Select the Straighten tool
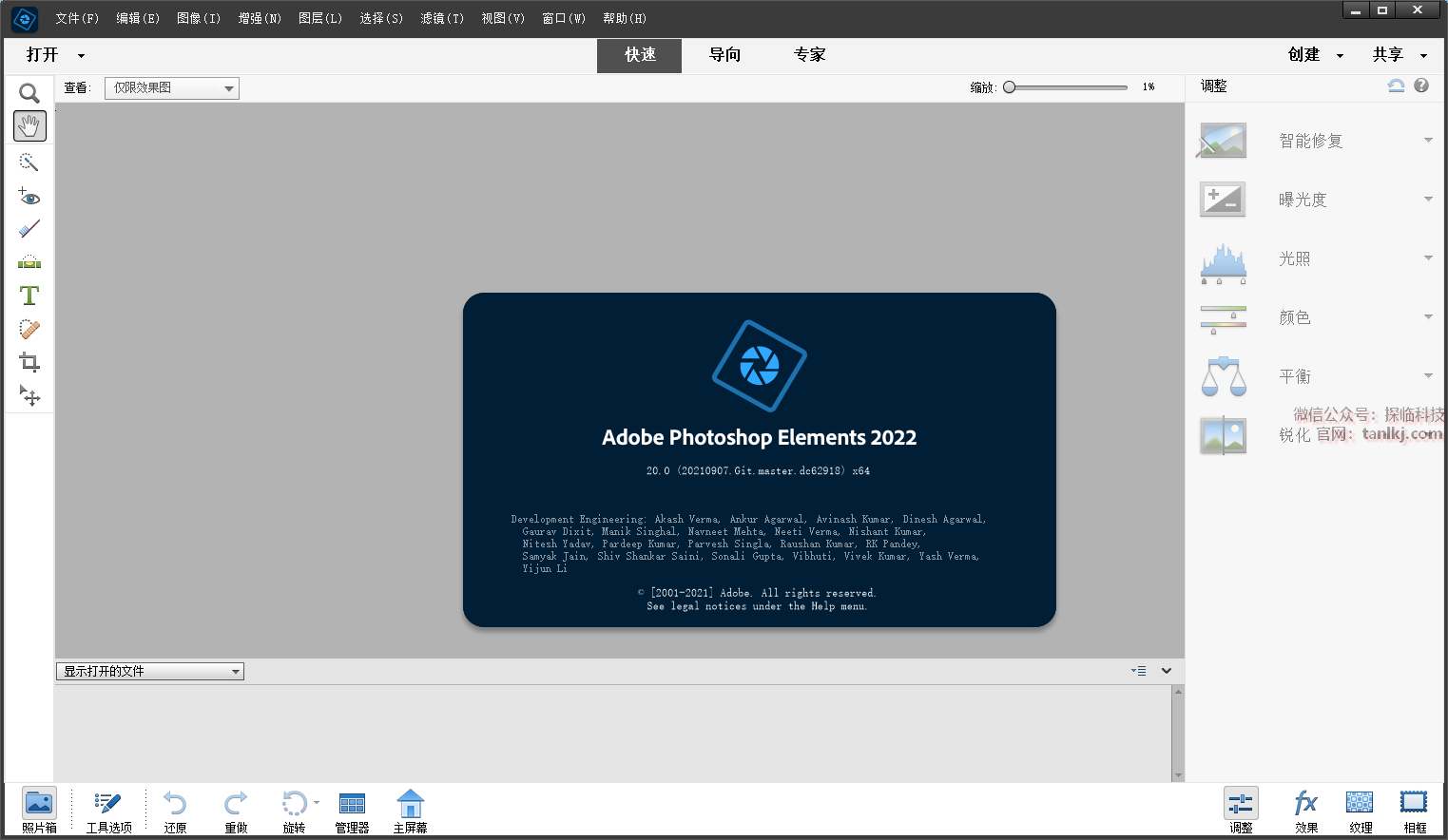Screen dimensions: 1448x840 [x=29, y=262]
